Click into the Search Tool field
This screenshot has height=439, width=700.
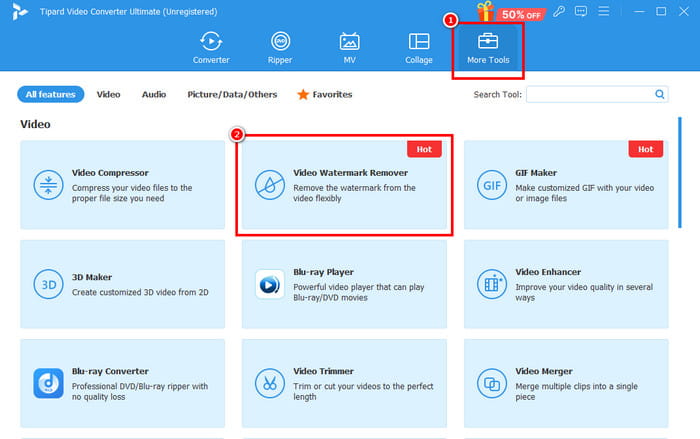[589, 94]
